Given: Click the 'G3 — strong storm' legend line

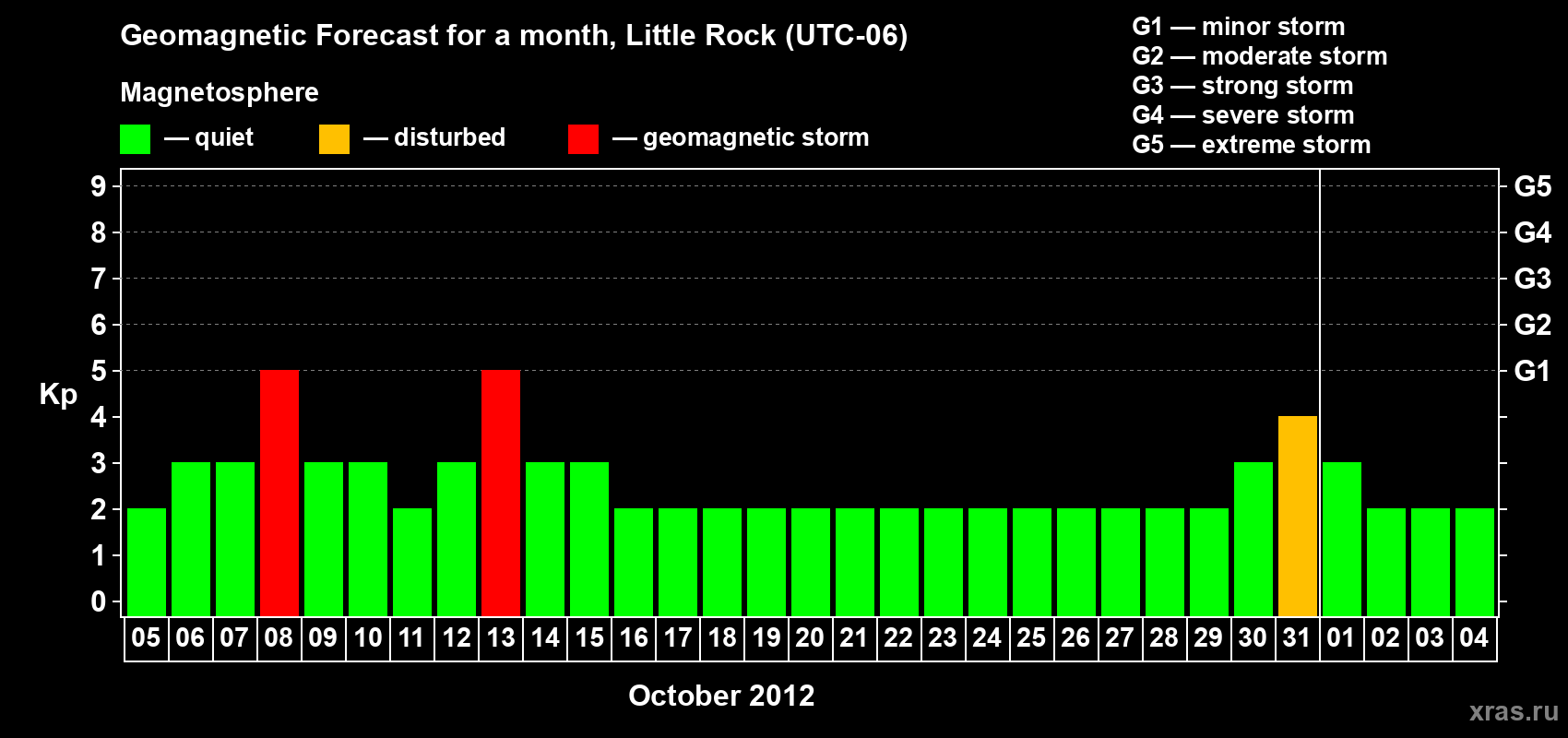Looking at the screenshot, I should click(x=1242, y=86).
